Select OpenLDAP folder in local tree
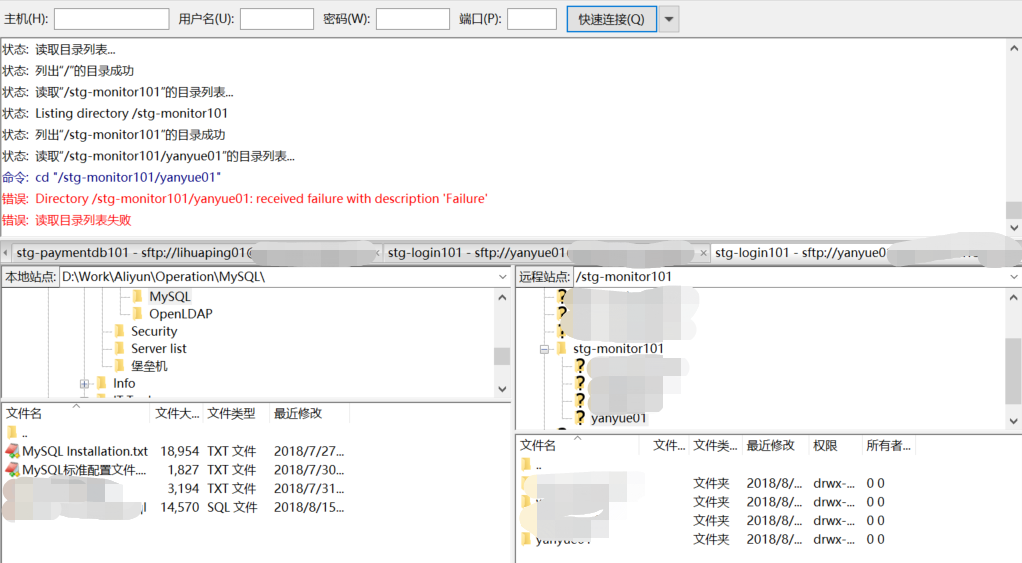This screenshot has height=563, width=1022. (181, 314)
